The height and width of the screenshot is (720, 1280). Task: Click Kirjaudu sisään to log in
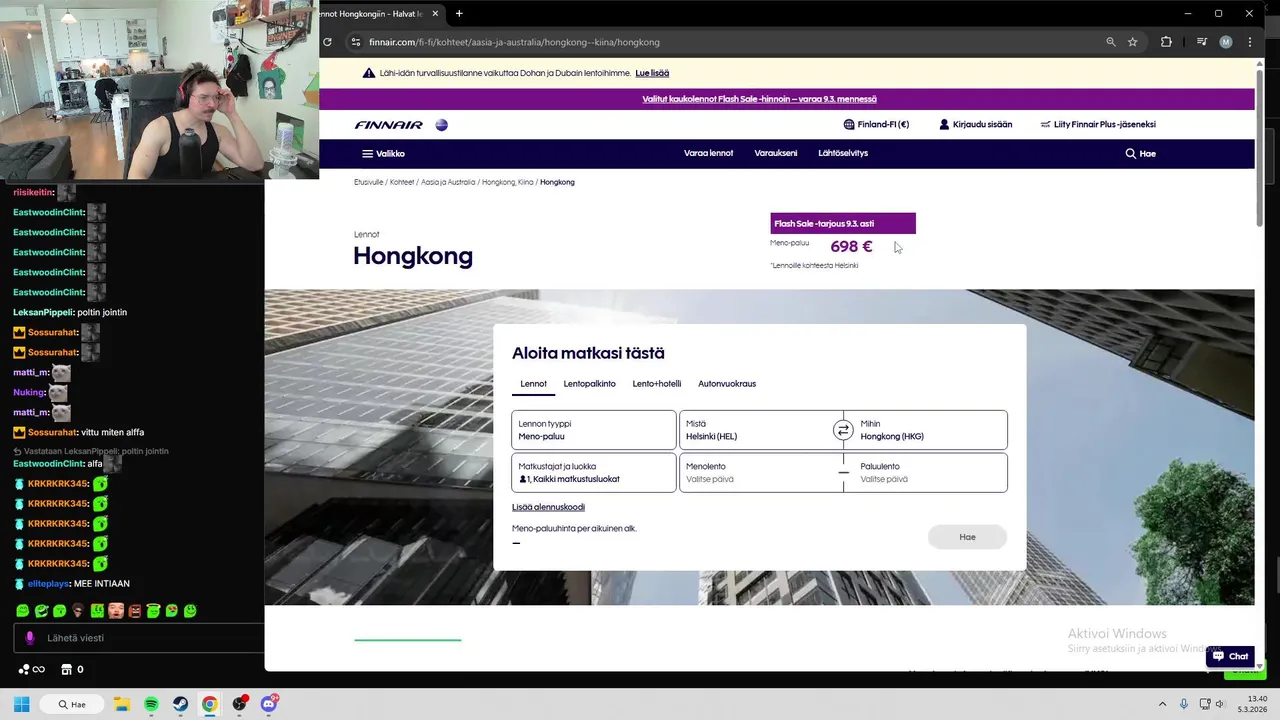pyautogui.click(x=975, y=125)
